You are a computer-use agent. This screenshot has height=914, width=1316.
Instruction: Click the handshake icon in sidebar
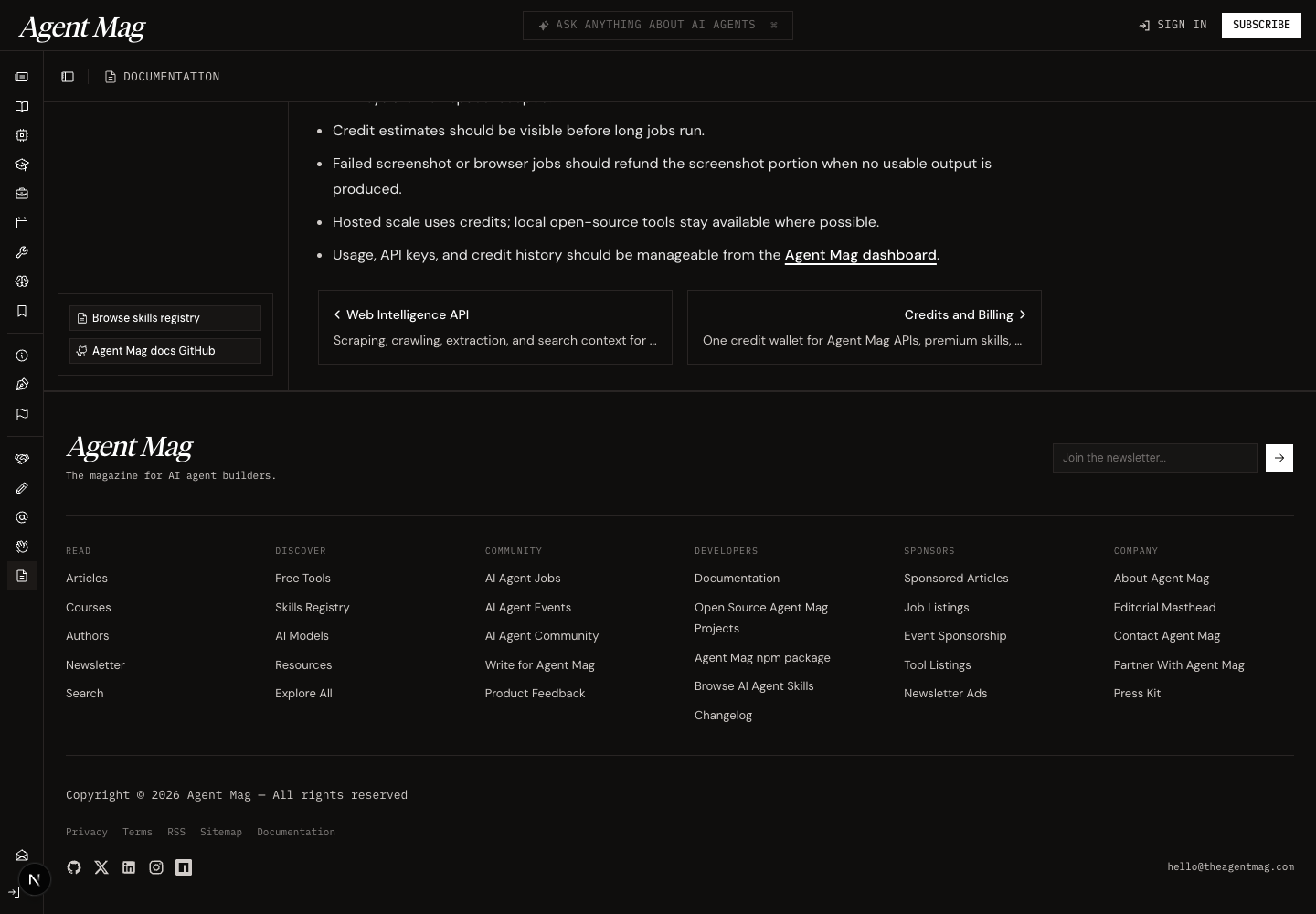pyautogui.click(x=22, y=459)
